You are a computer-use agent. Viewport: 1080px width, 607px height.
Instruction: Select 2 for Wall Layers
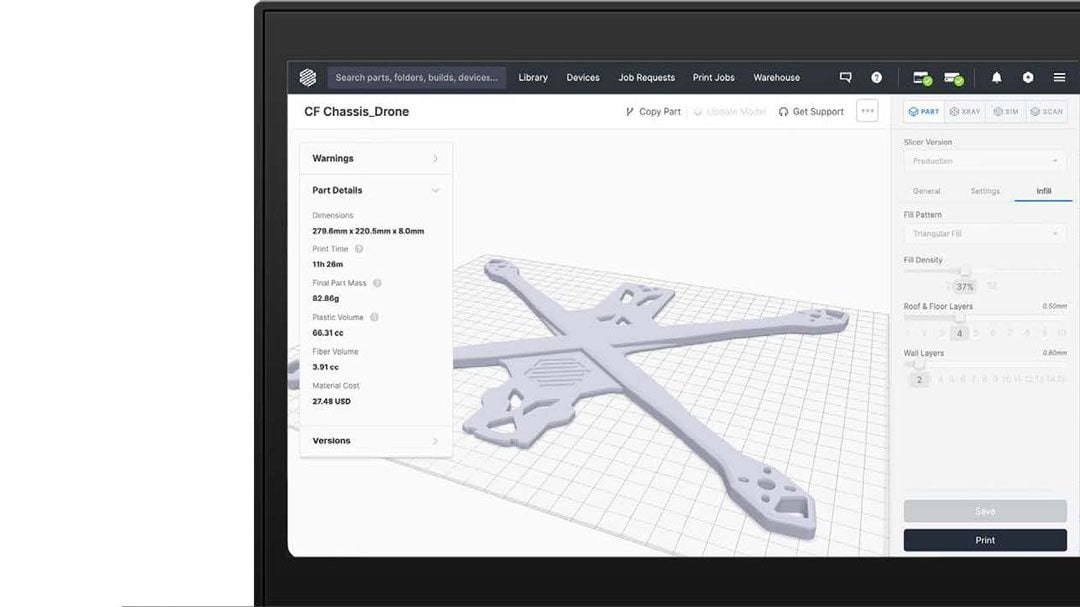point(919,379)
